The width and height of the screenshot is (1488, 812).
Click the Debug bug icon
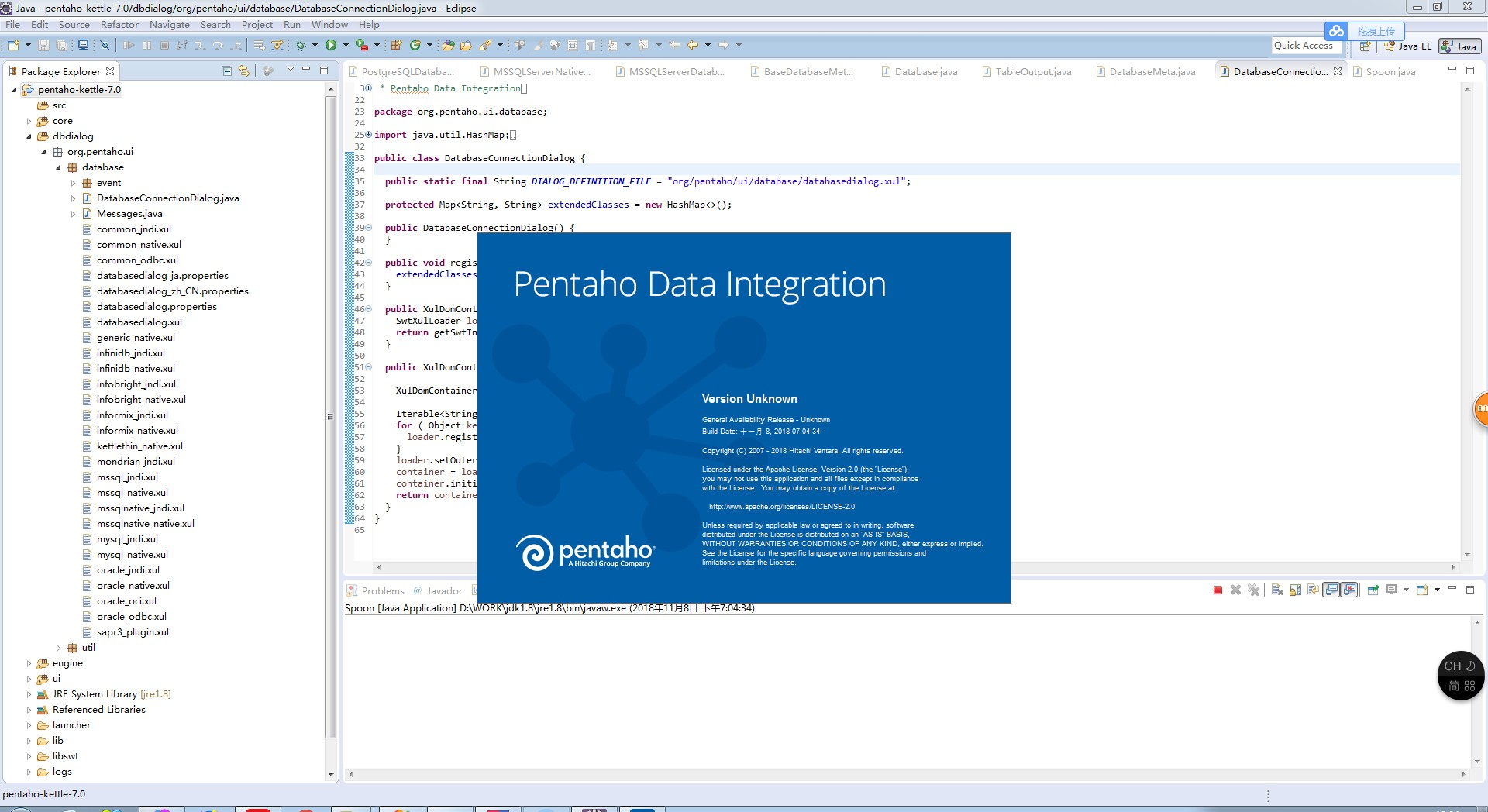click(x=300, y=45)
